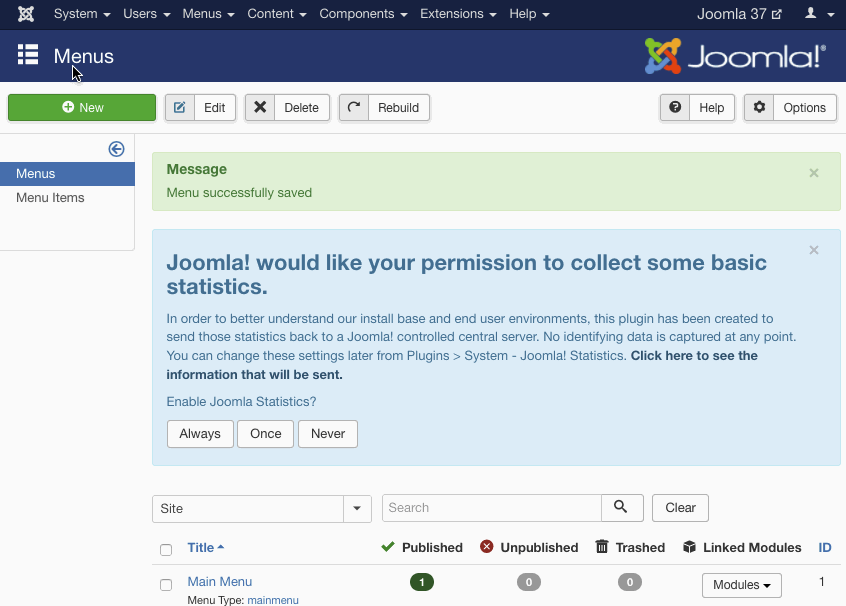846x606 pixels.
Task: Click the red Unpublished icon
Action: (x=487, y=547)
